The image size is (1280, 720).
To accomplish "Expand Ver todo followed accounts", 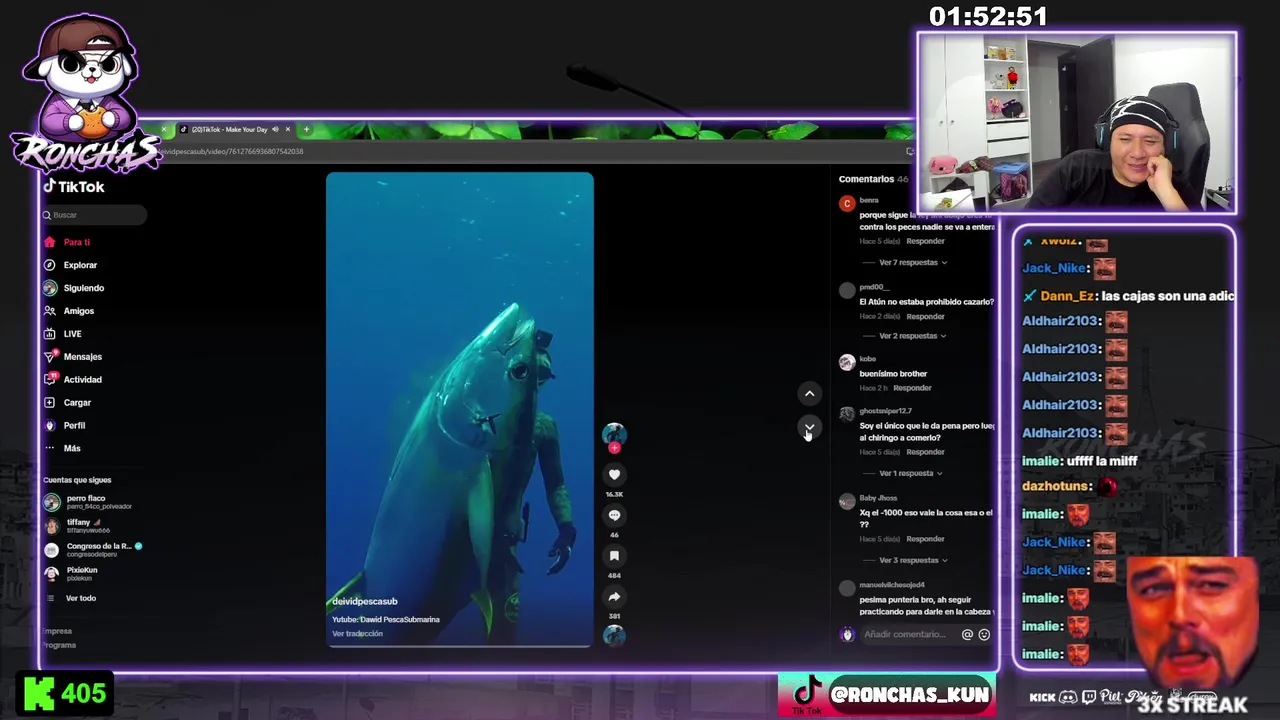I will pyautogui.click(x=81, y=598).
